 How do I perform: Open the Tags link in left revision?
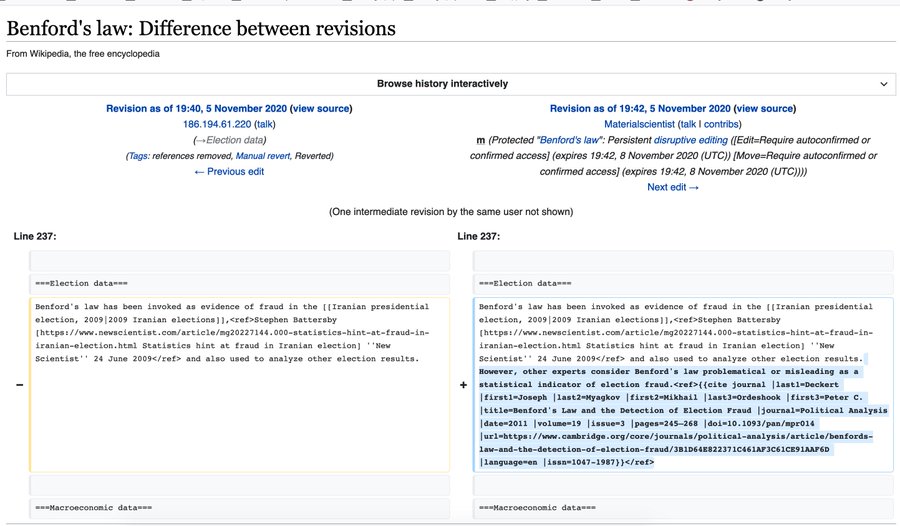pos(139,156)
